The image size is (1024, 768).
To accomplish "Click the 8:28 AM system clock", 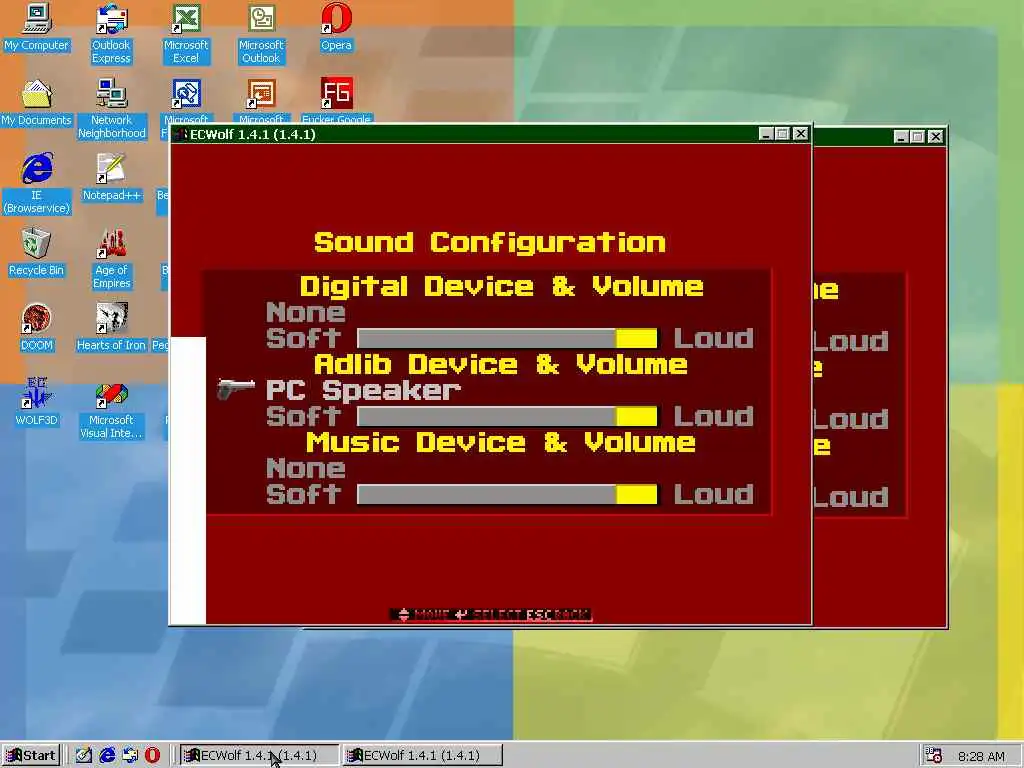I will point(981,756).
